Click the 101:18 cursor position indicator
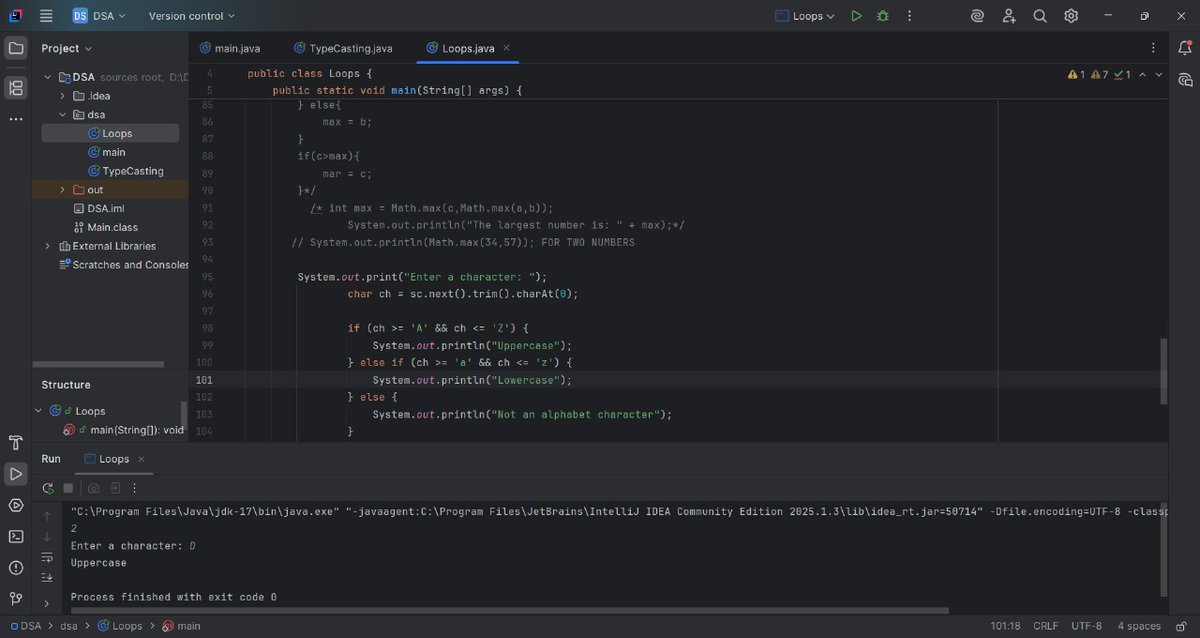The image size is (1200, 638). [x=1005, y=626]
